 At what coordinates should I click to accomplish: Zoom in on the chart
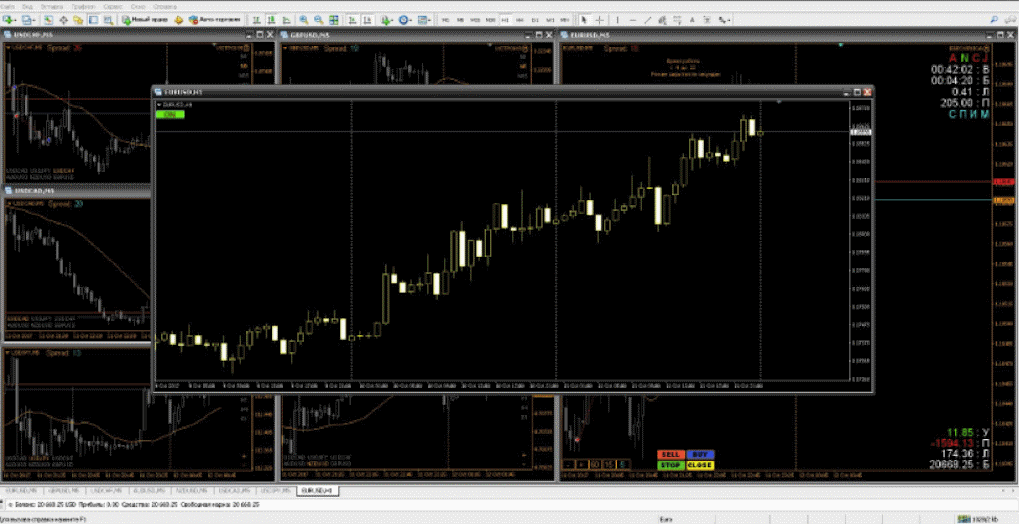coord(304,20)
